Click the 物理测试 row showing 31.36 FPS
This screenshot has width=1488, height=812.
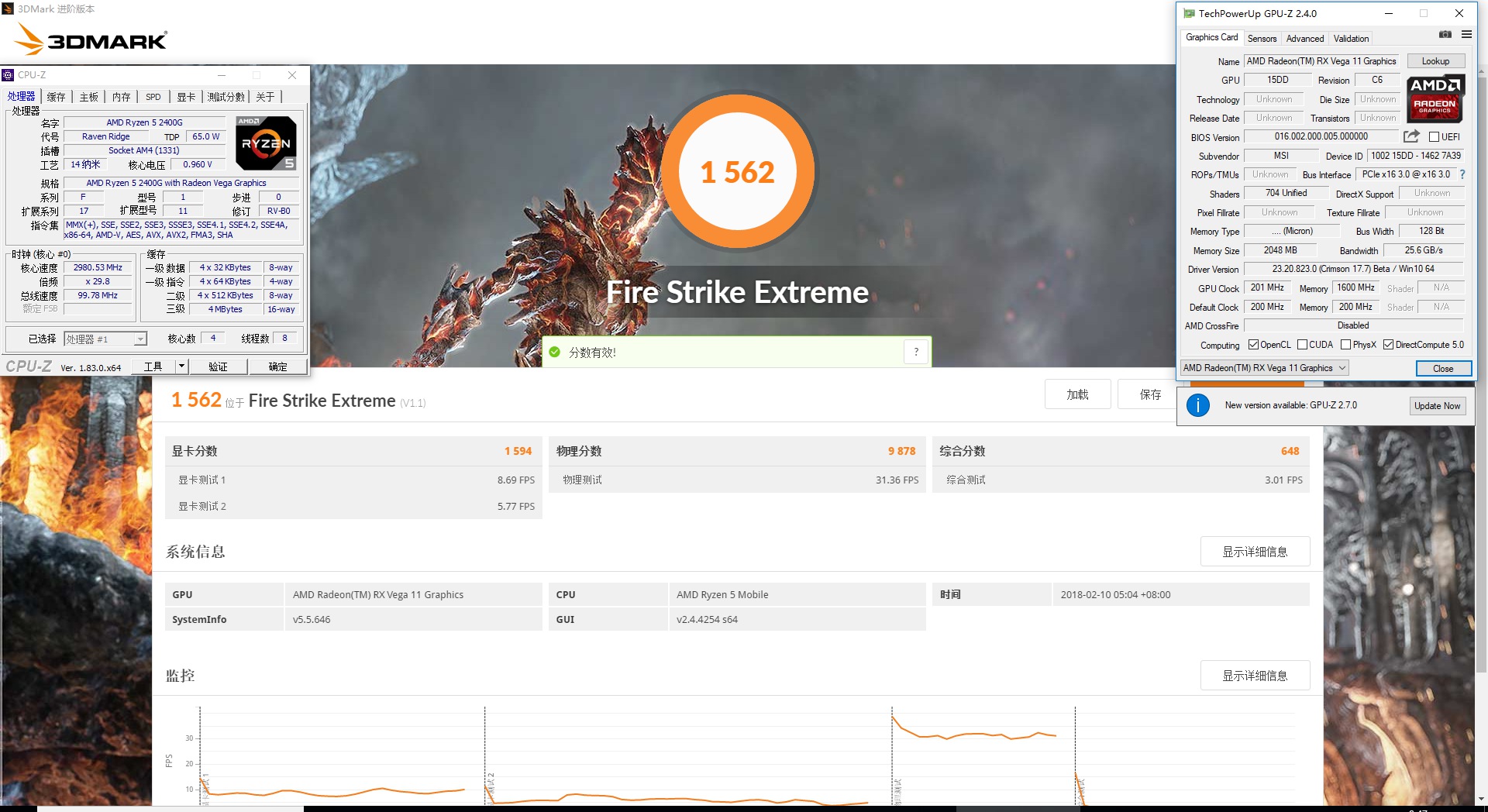click(x=737, y=480)
